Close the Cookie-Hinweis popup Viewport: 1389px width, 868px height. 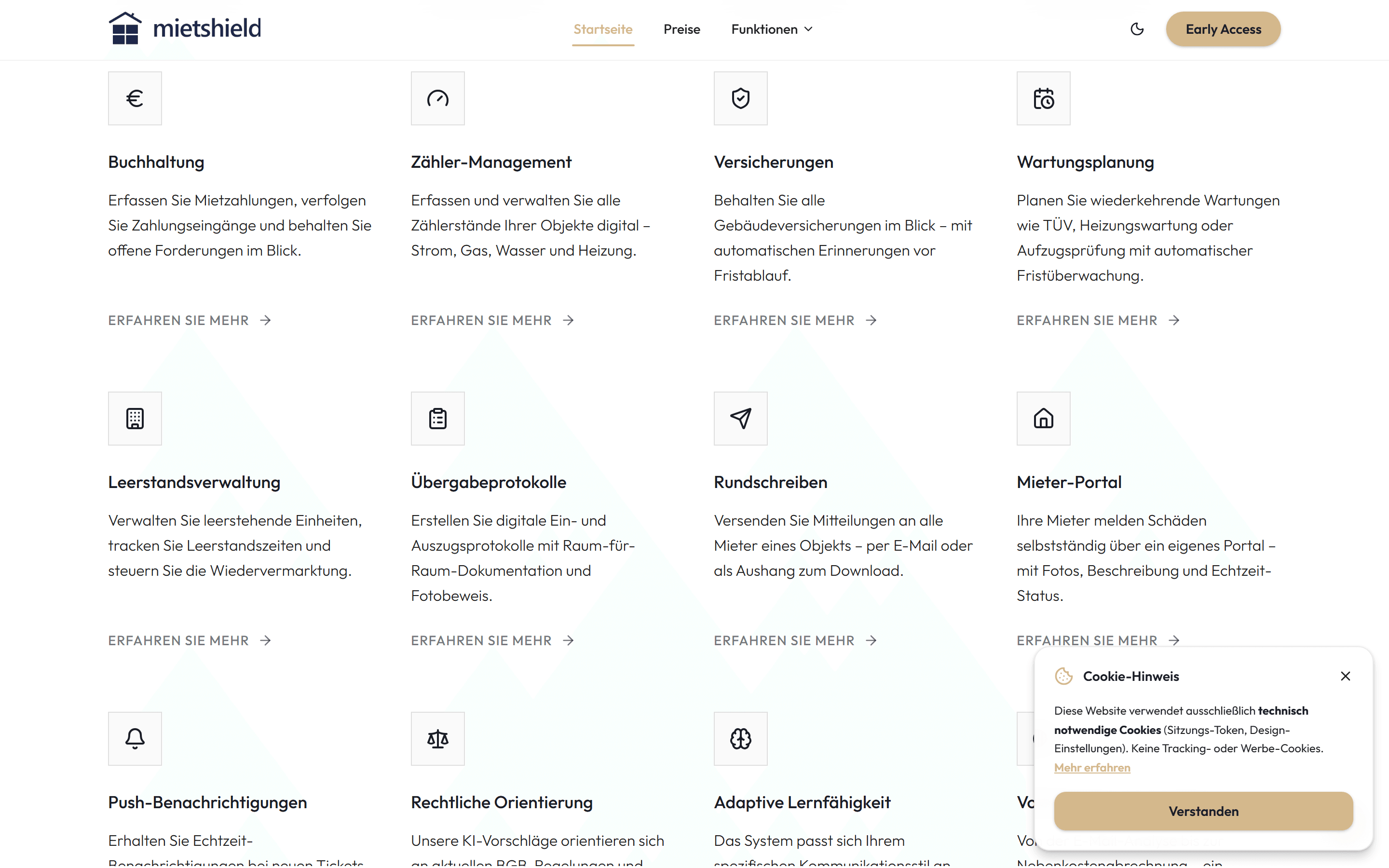point(1345,676)
